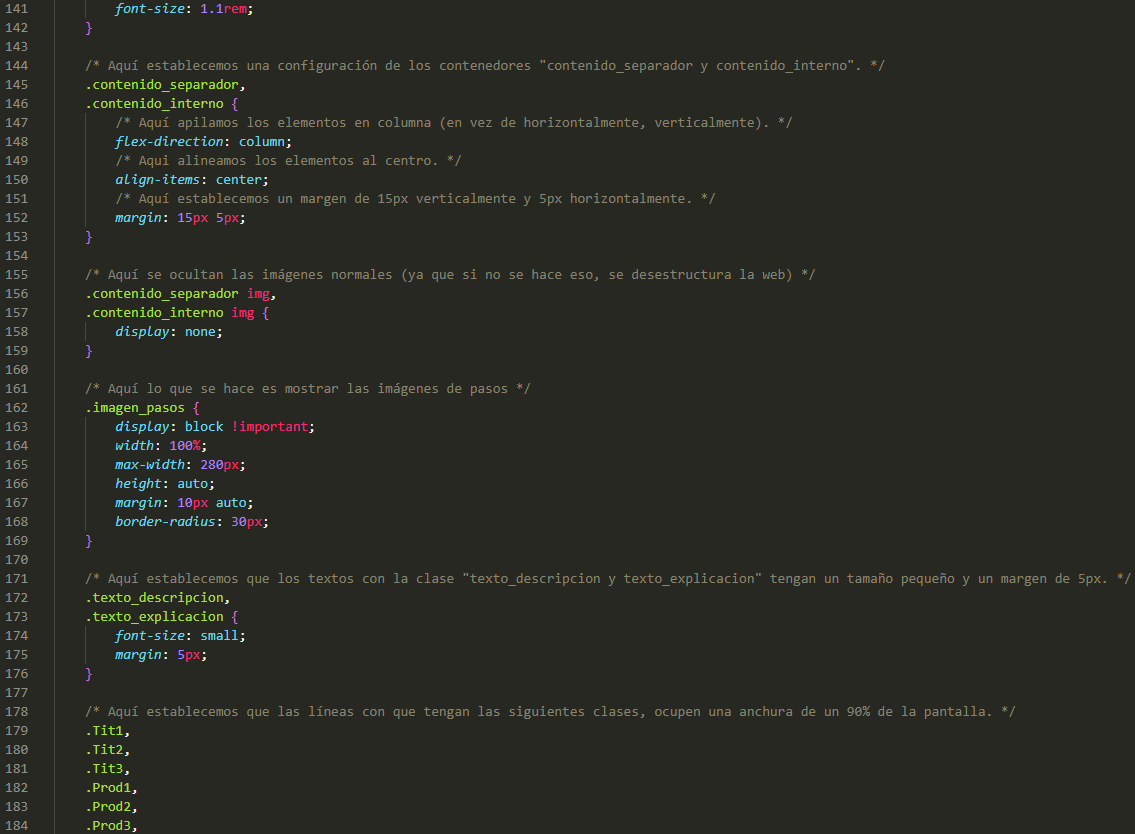Click the 'column' value of flex-direction

pos(261,142)
